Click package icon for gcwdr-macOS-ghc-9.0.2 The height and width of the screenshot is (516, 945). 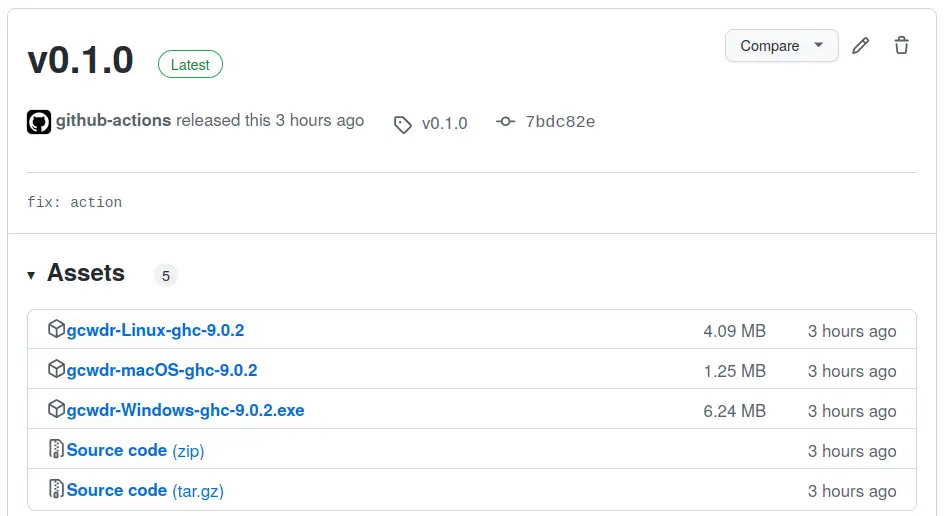click(56, 369)
